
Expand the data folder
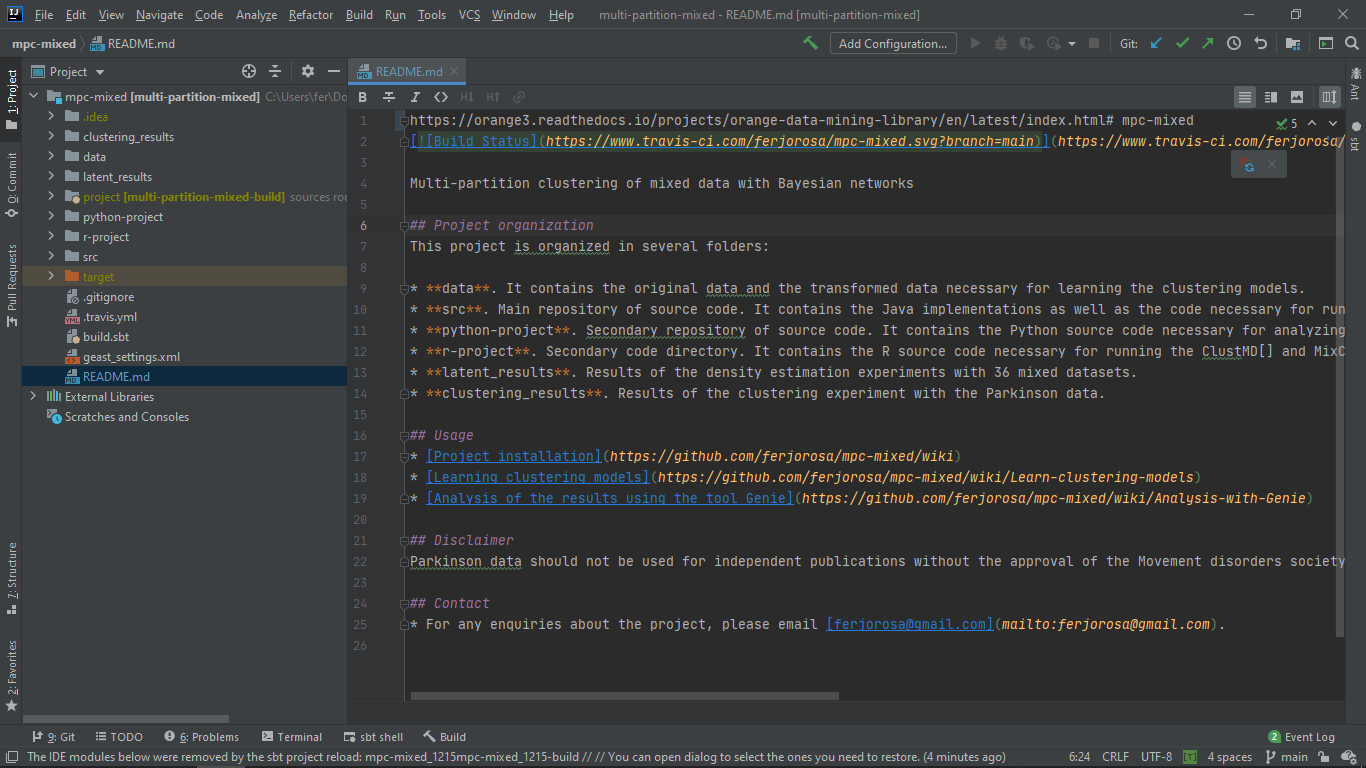51,157
